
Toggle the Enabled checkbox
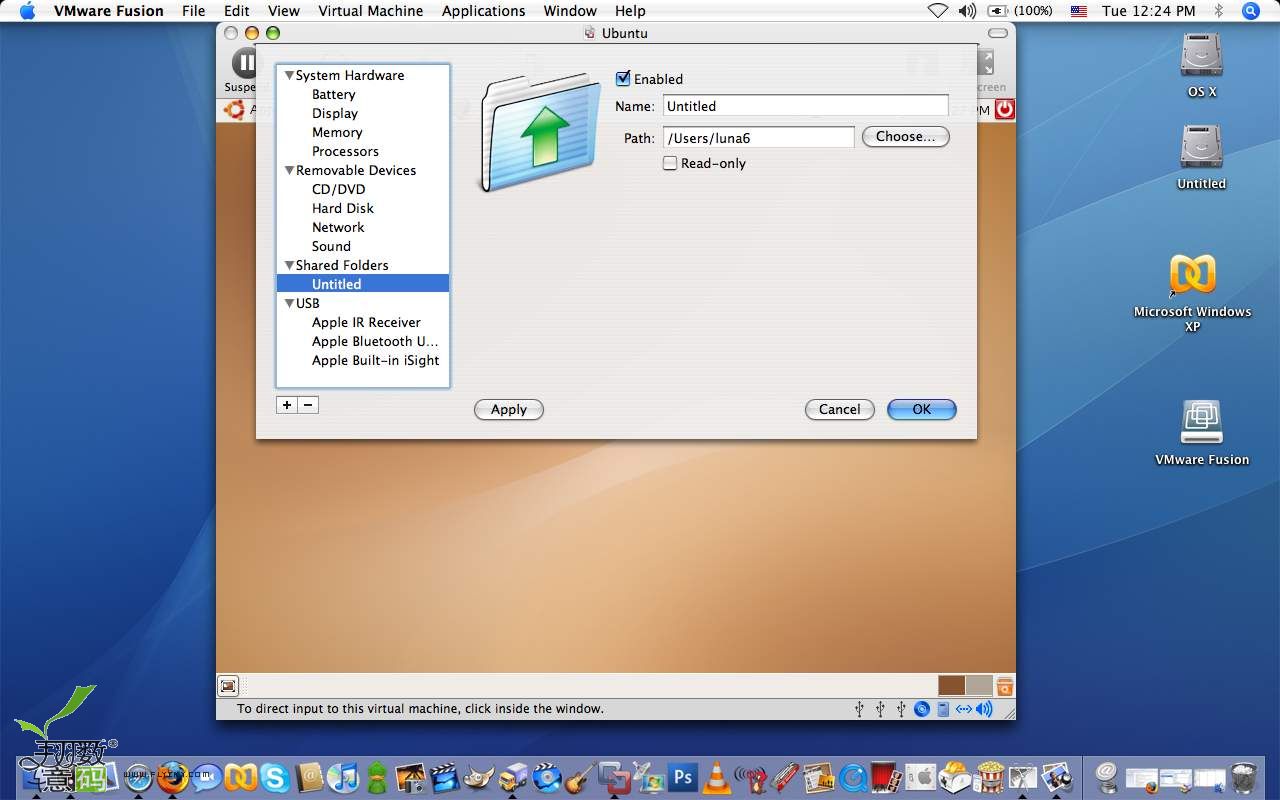(x=623, y=78)
